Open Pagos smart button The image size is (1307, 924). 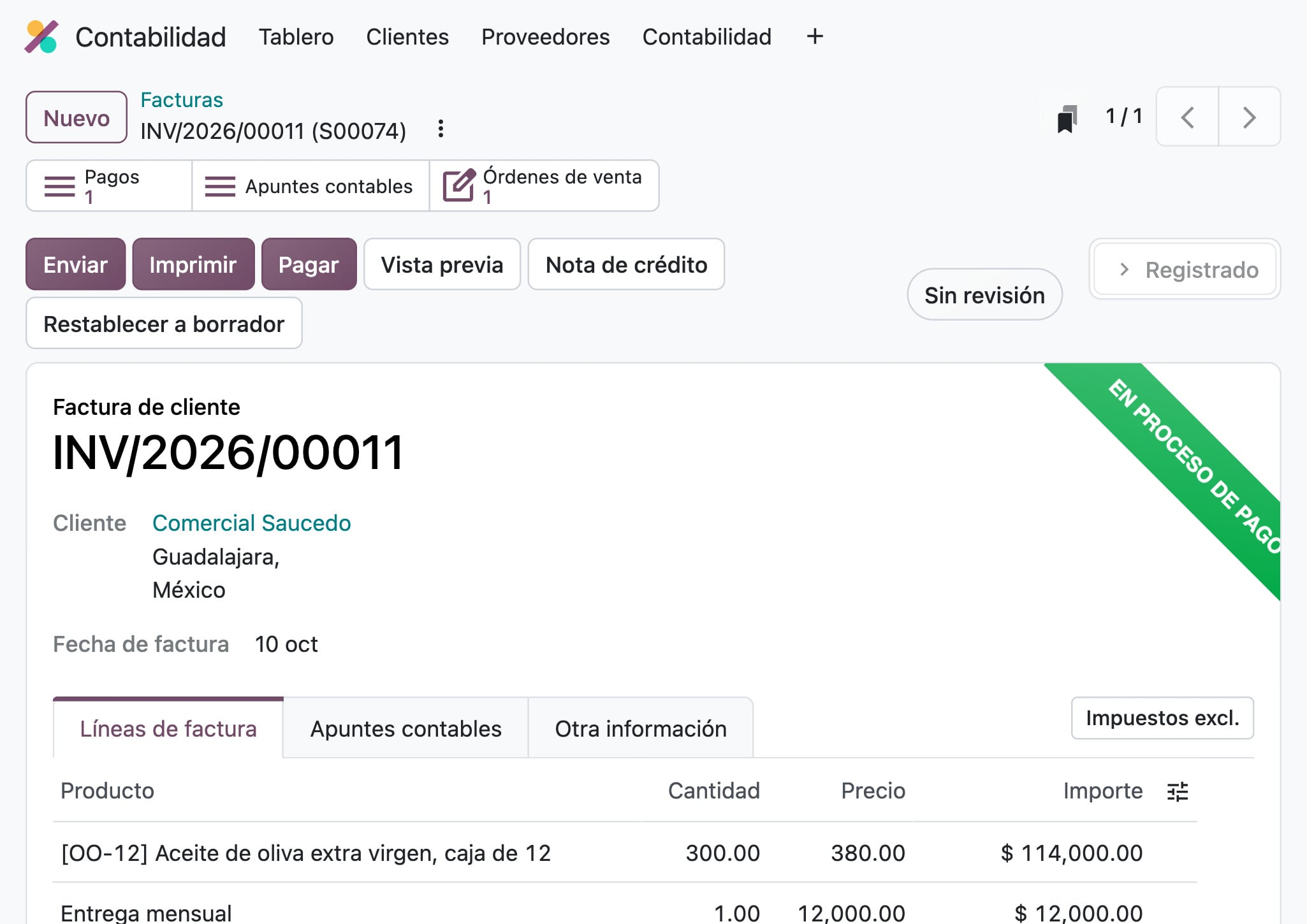109,186
